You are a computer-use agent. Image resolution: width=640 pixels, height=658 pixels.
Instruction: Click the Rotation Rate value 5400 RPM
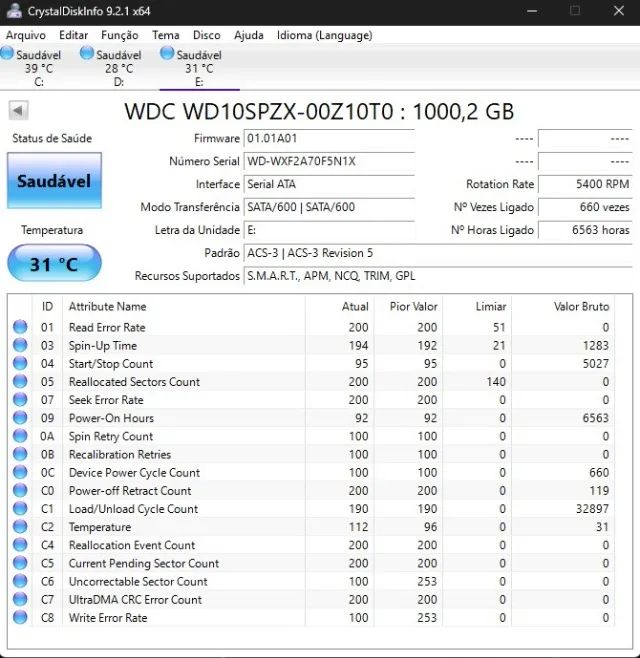coord(585,184)
